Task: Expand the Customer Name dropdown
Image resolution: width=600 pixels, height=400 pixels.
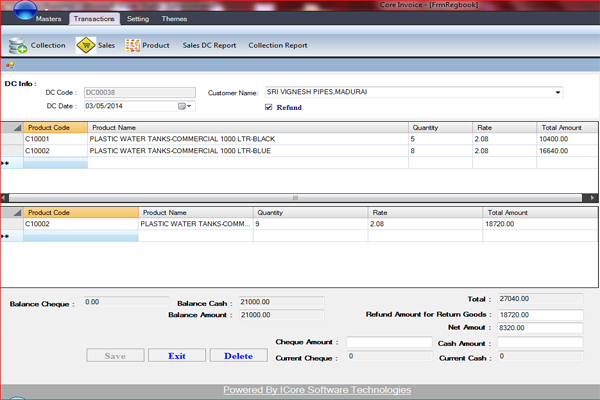Action: [x=557, y=92]
